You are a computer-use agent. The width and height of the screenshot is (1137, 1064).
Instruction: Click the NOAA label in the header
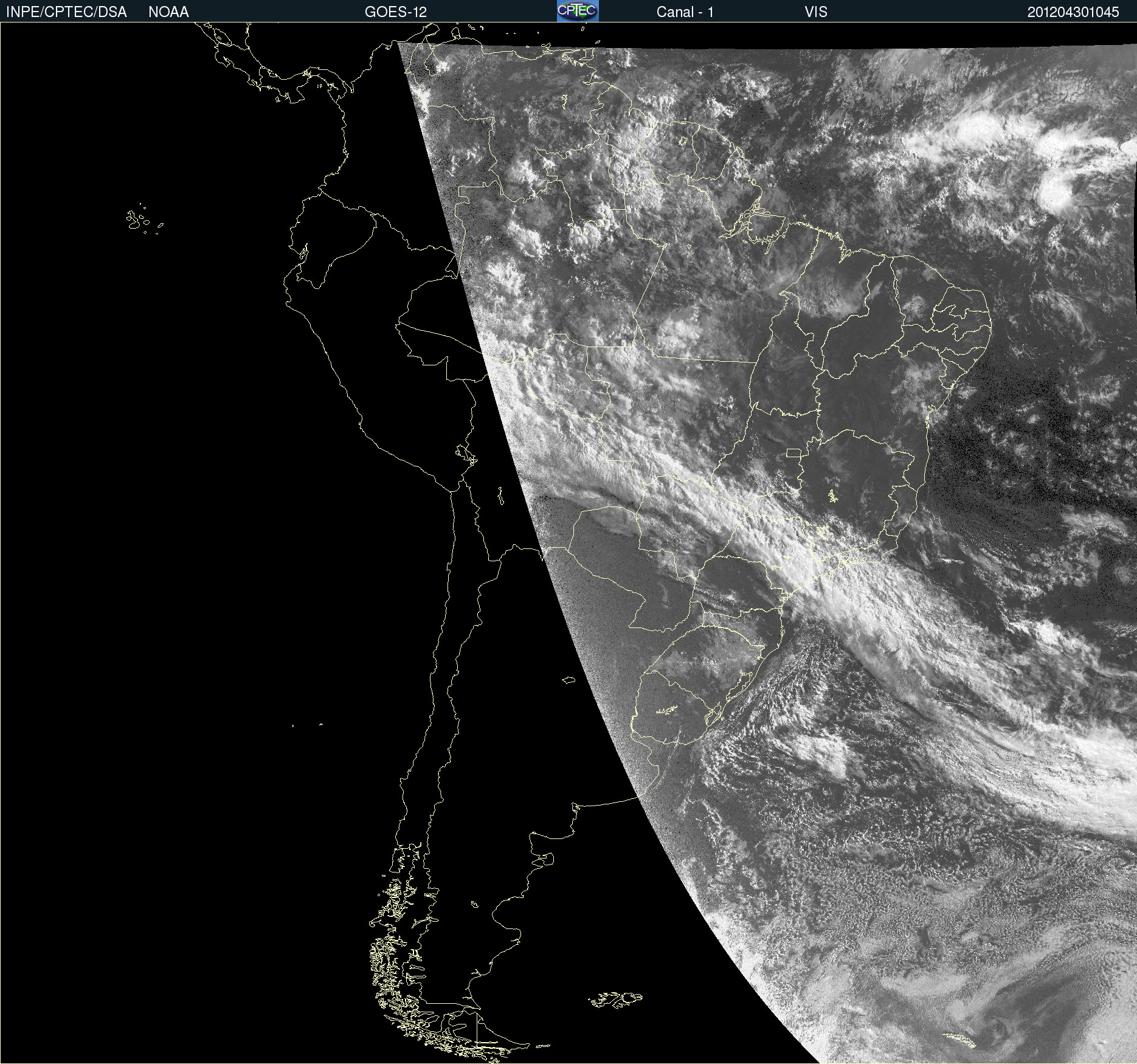(x=168, y=12)
